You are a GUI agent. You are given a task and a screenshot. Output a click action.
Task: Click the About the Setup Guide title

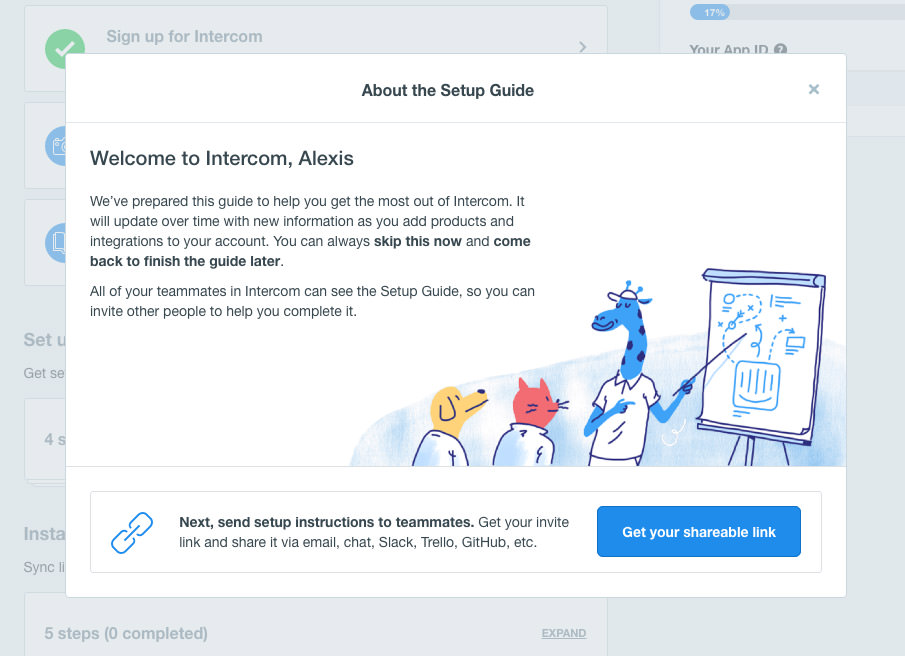pyautogui.click(x=447, y=90)
